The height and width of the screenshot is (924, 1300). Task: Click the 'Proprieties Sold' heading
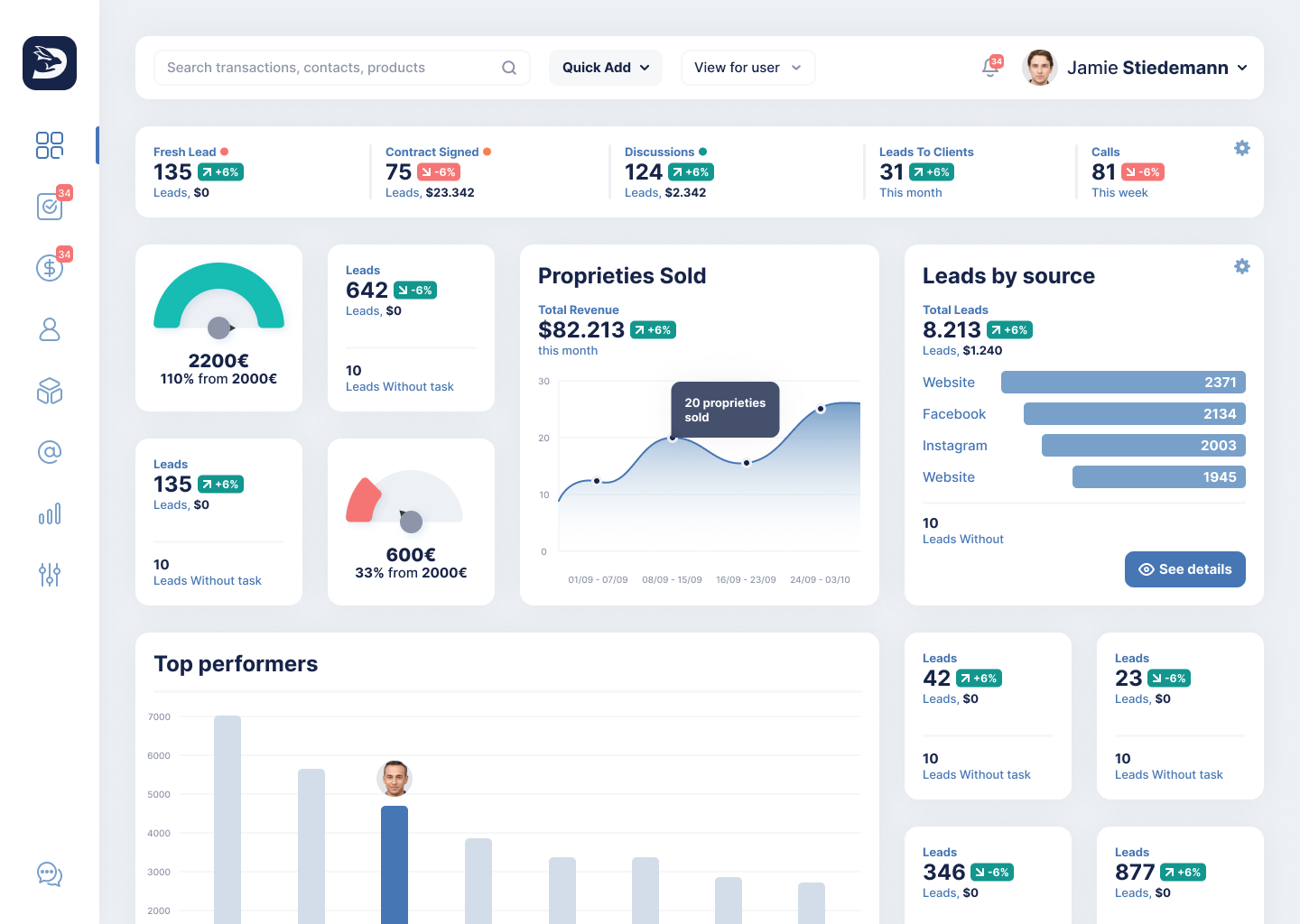pos(622,276)
